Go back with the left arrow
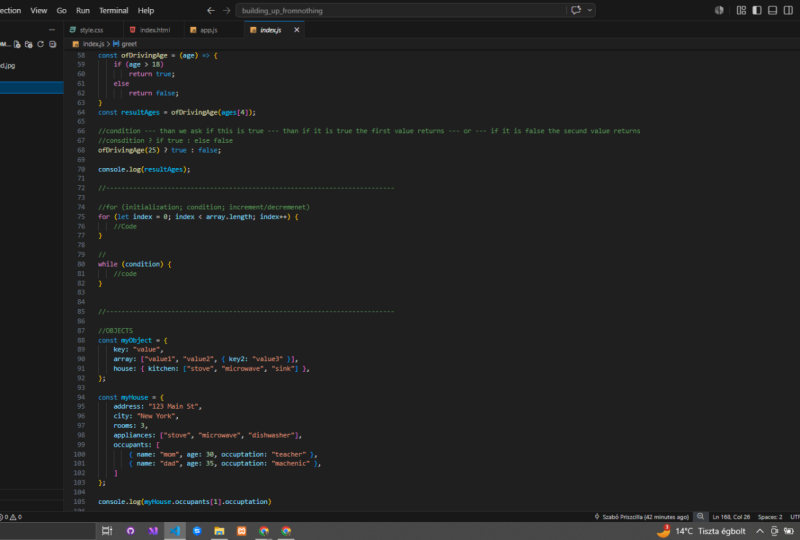Image resolution: width=800 pixels, height=540 pixels. pyautogui.click(x=210, y=10)
